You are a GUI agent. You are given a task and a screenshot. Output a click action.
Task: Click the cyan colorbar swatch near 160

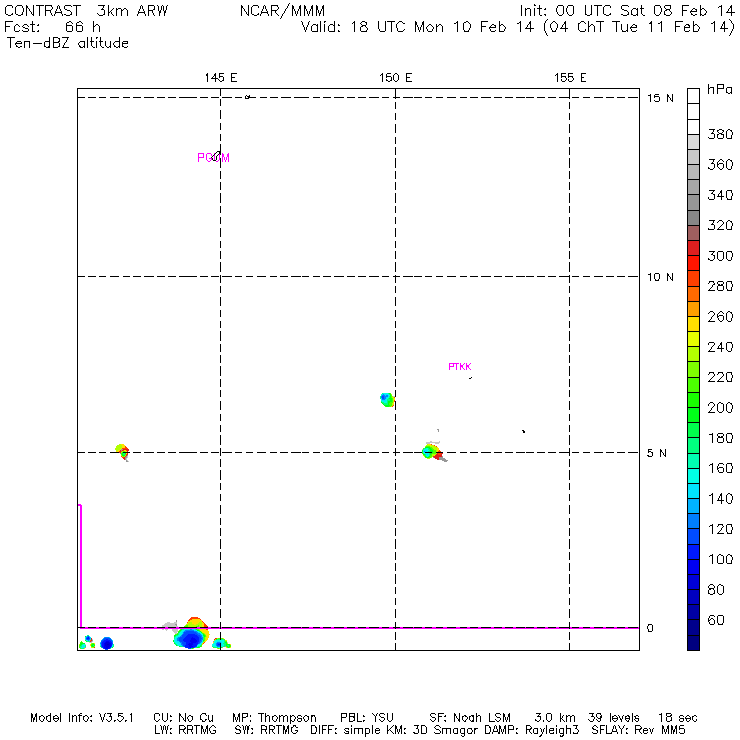coord(693,475)
